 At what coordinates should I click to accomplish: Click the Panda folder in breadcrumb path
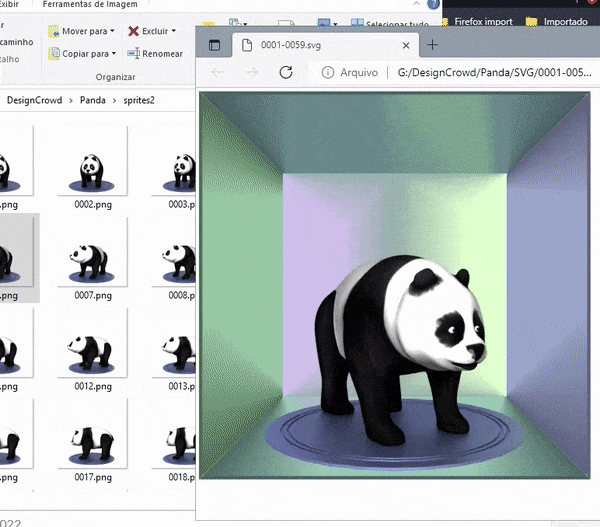tap(91, 100)
